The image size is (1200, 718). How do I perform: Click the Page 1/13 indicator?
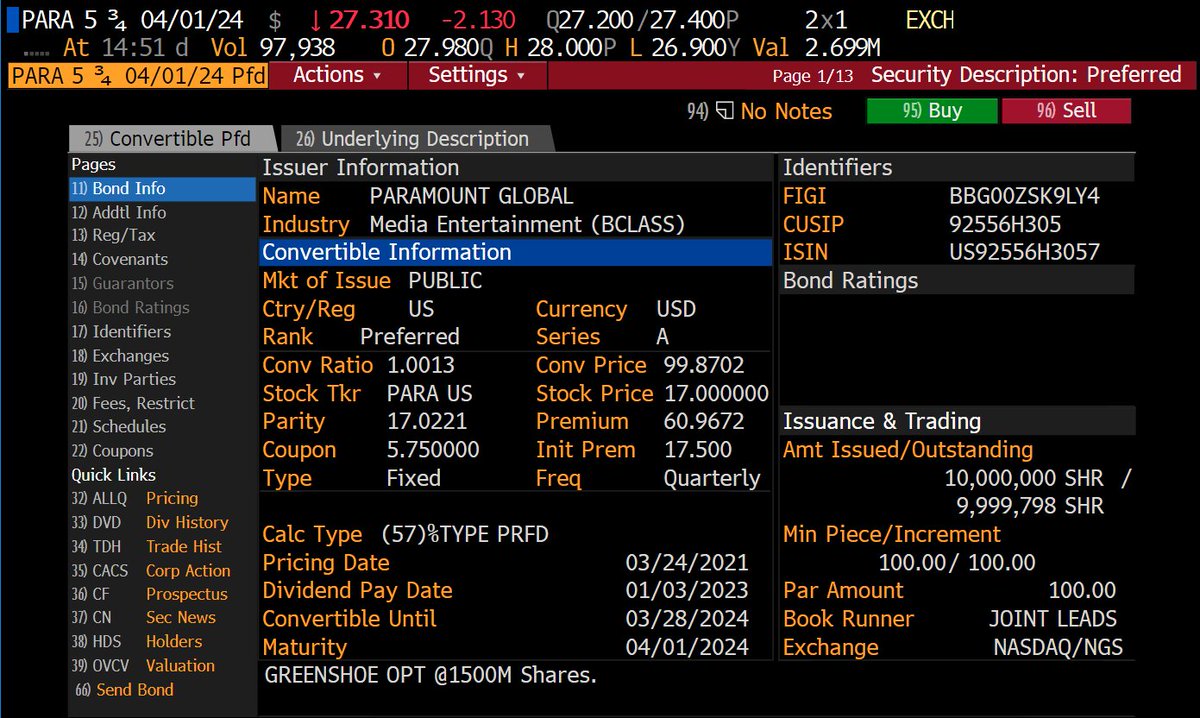[x=815, y=76]
